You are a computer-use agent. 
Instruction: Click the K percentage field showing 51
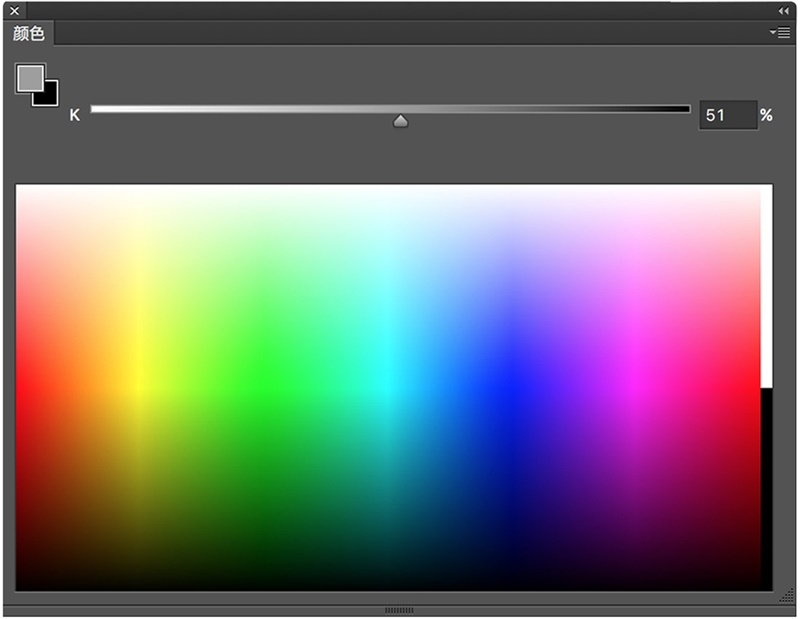pos(728,115)
